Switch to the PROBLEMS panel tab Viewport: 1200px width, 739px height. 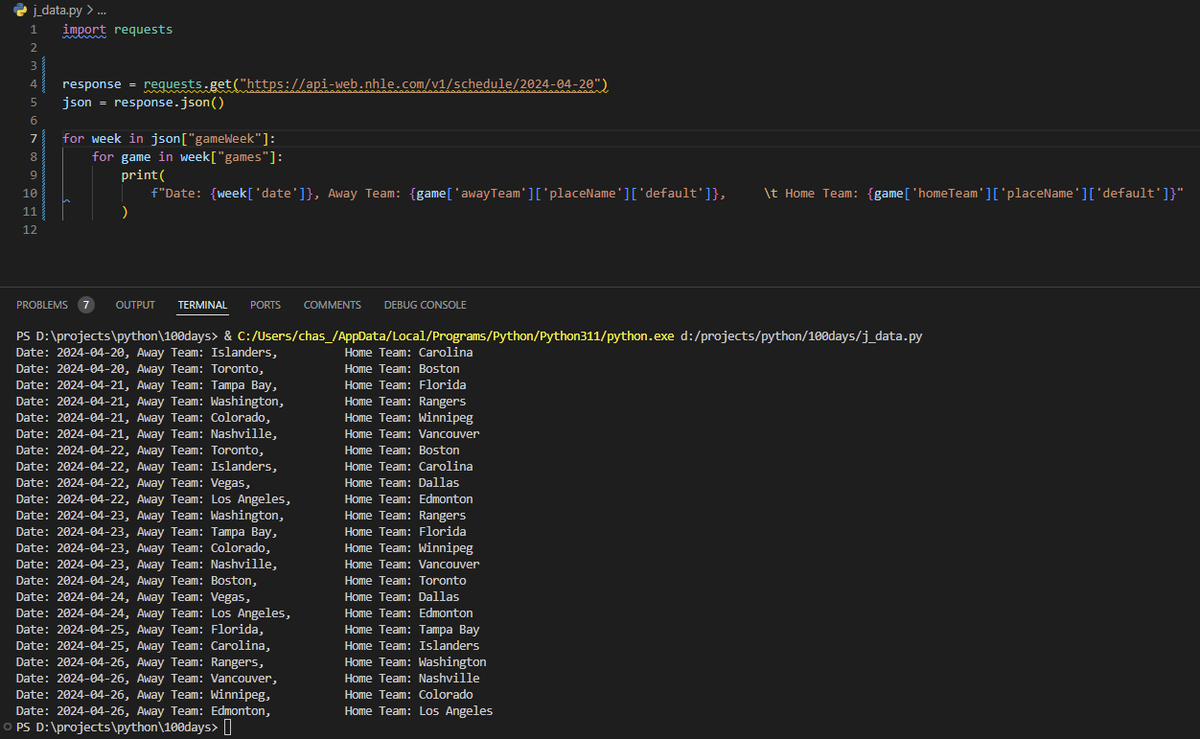(x=42, y=305)
